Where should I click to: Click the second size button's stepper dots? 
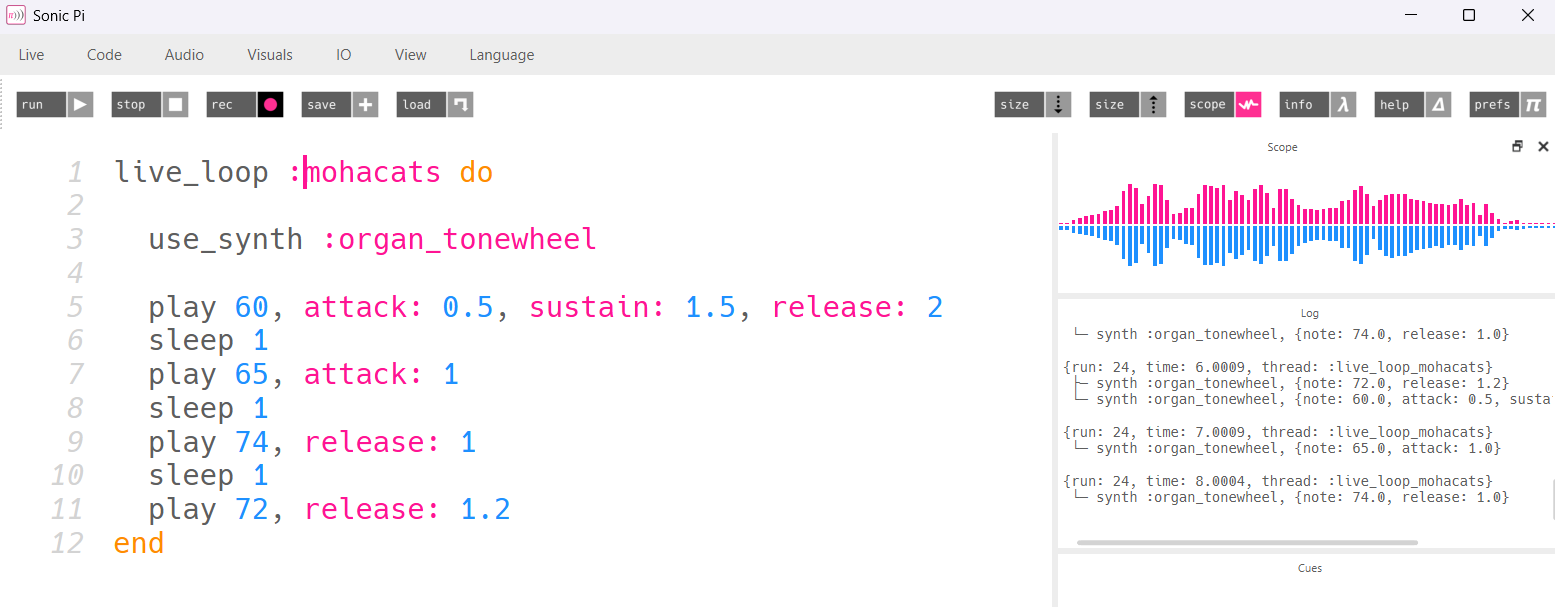(x=1153, y=104)
